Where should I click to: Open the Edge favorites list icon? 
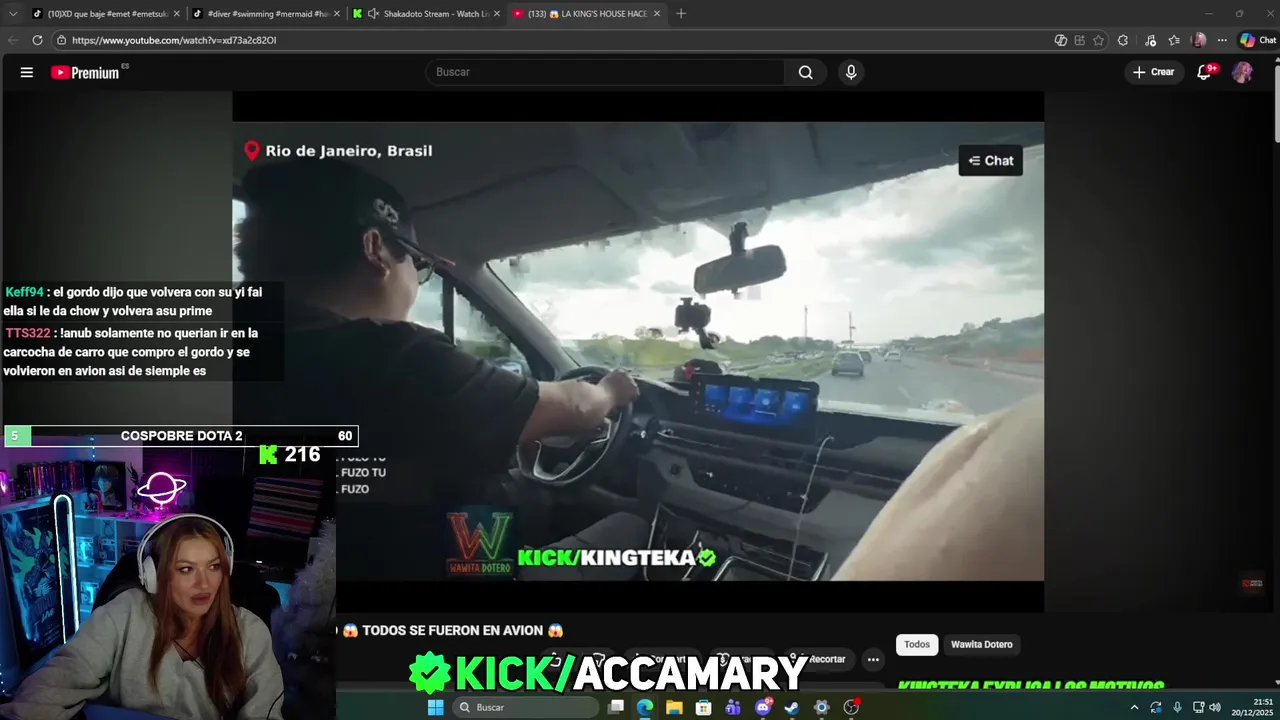pyautogui.click(x=1174, y=40)
